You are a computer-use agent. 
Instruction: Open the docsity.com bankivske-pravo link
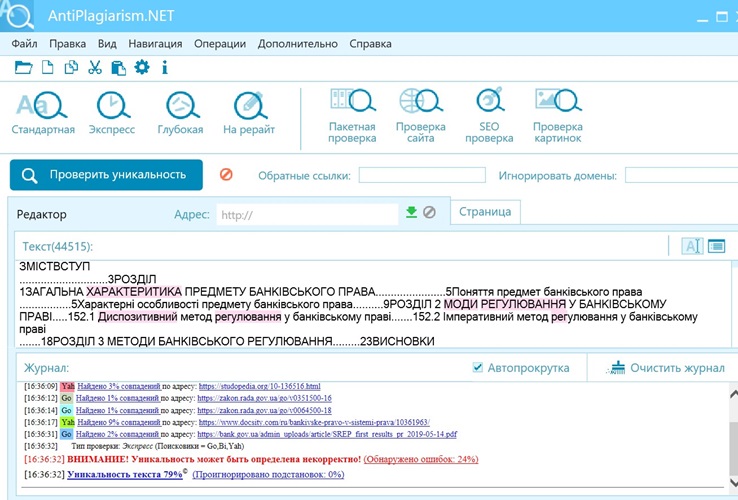314,422
